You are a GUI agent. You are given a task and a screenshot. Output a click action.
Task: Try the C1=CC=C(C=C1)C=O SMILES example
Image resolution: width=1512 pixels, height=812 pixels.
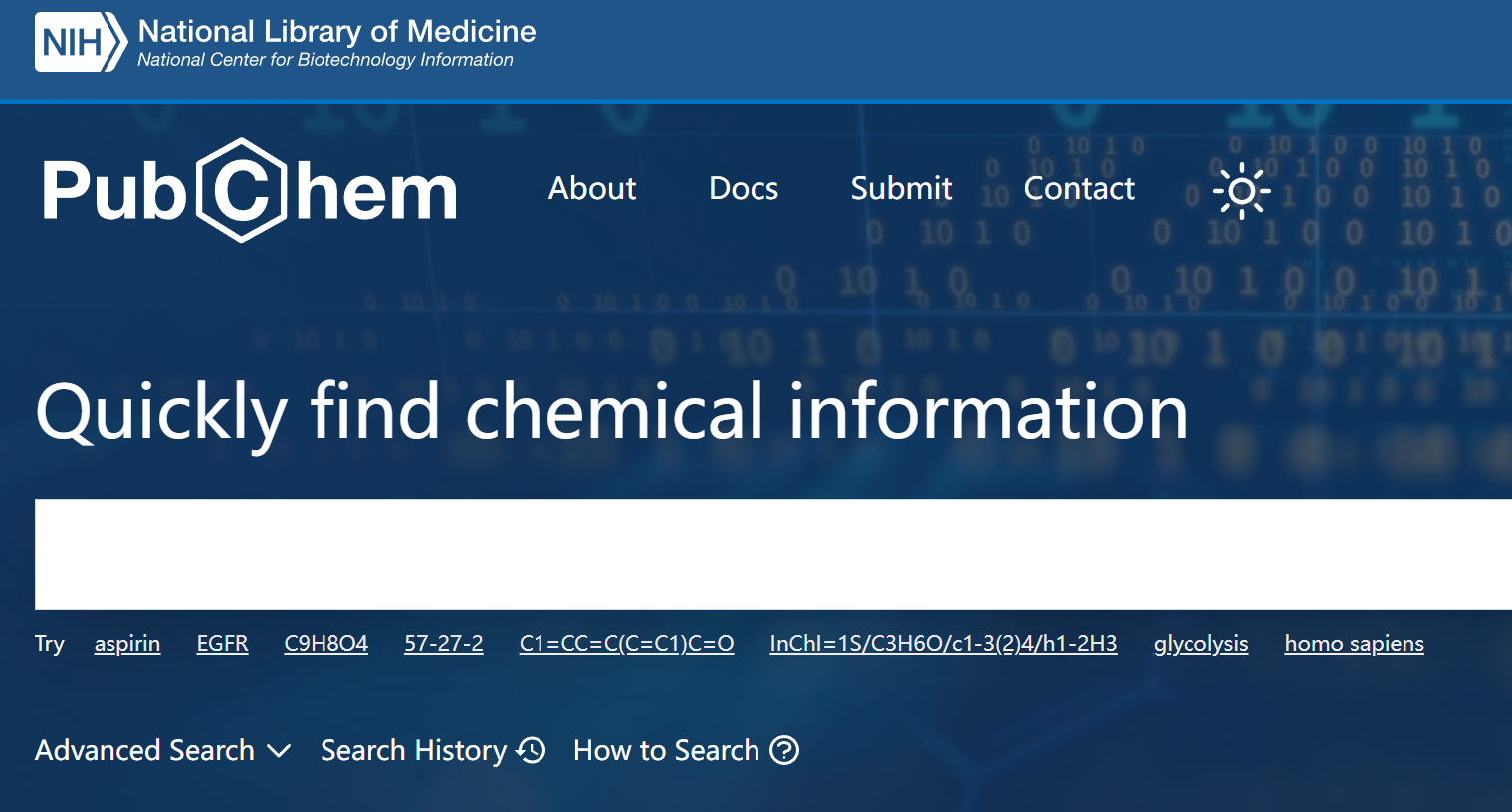tap(627, 644)
